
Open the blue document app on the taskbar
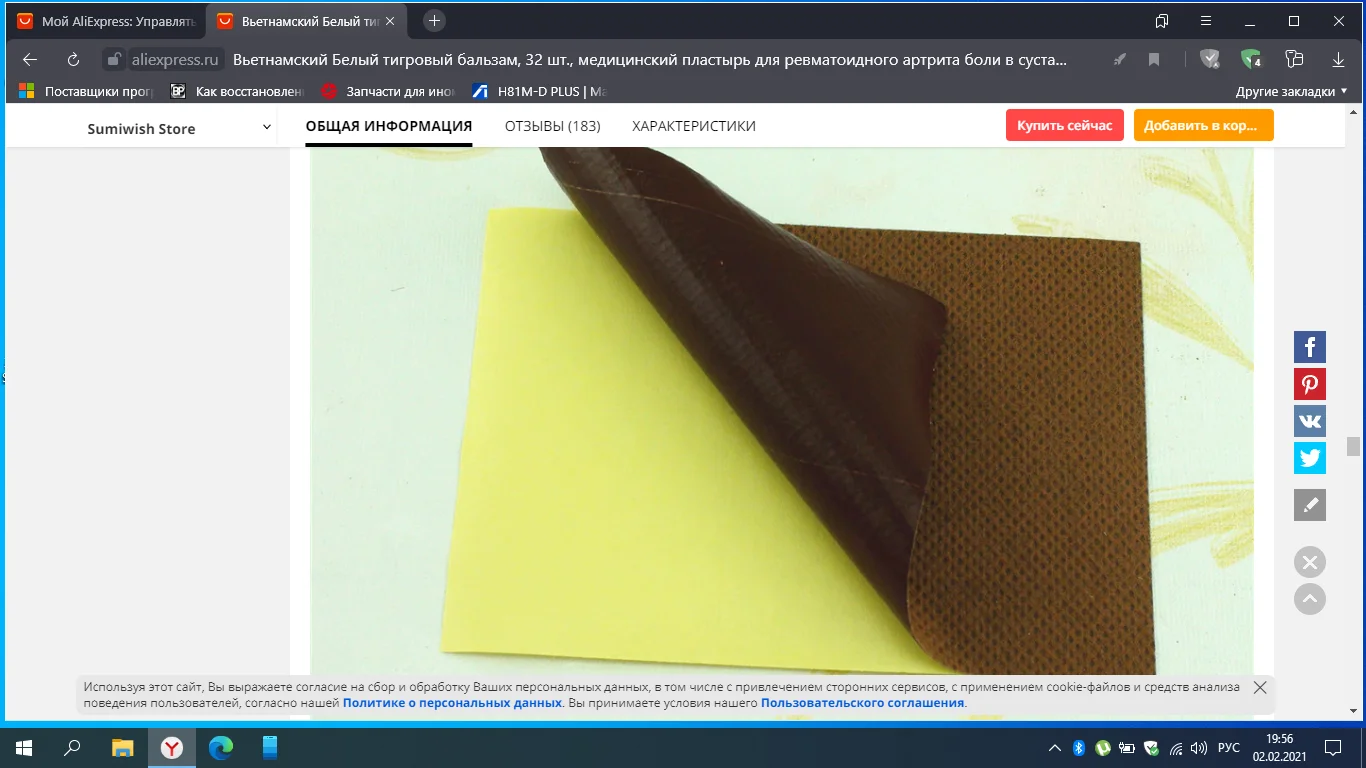click(270, 747)
